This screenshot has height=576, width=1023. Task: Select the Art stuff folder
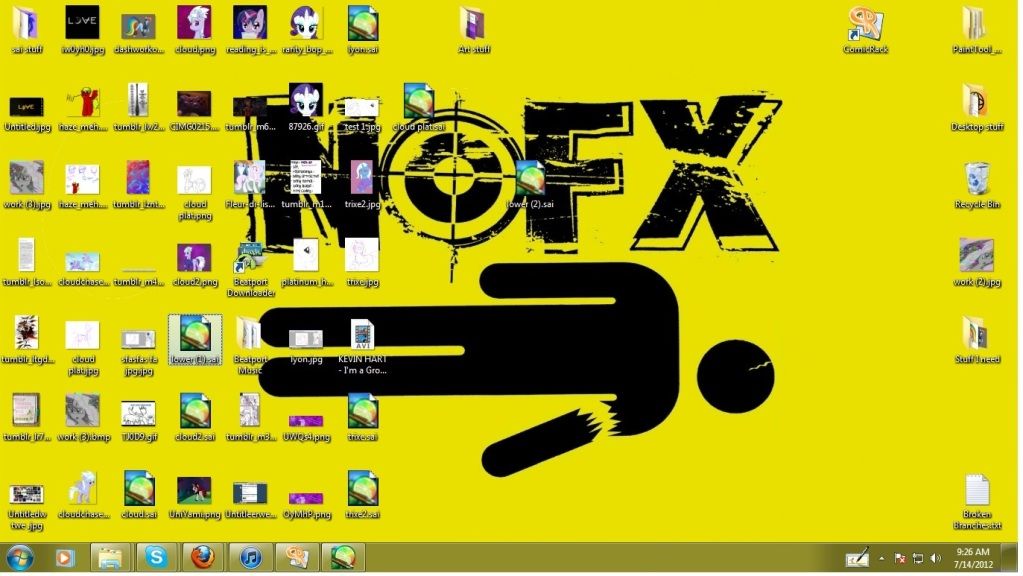(474, 29)
